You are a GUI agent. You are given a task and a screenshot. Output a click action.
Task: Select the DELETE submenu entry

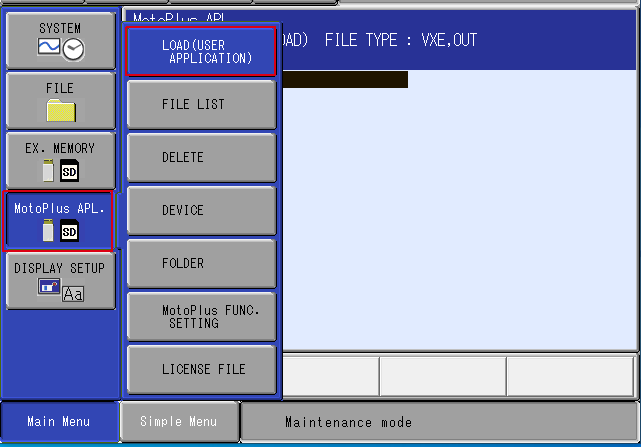(x=202, y=157)
